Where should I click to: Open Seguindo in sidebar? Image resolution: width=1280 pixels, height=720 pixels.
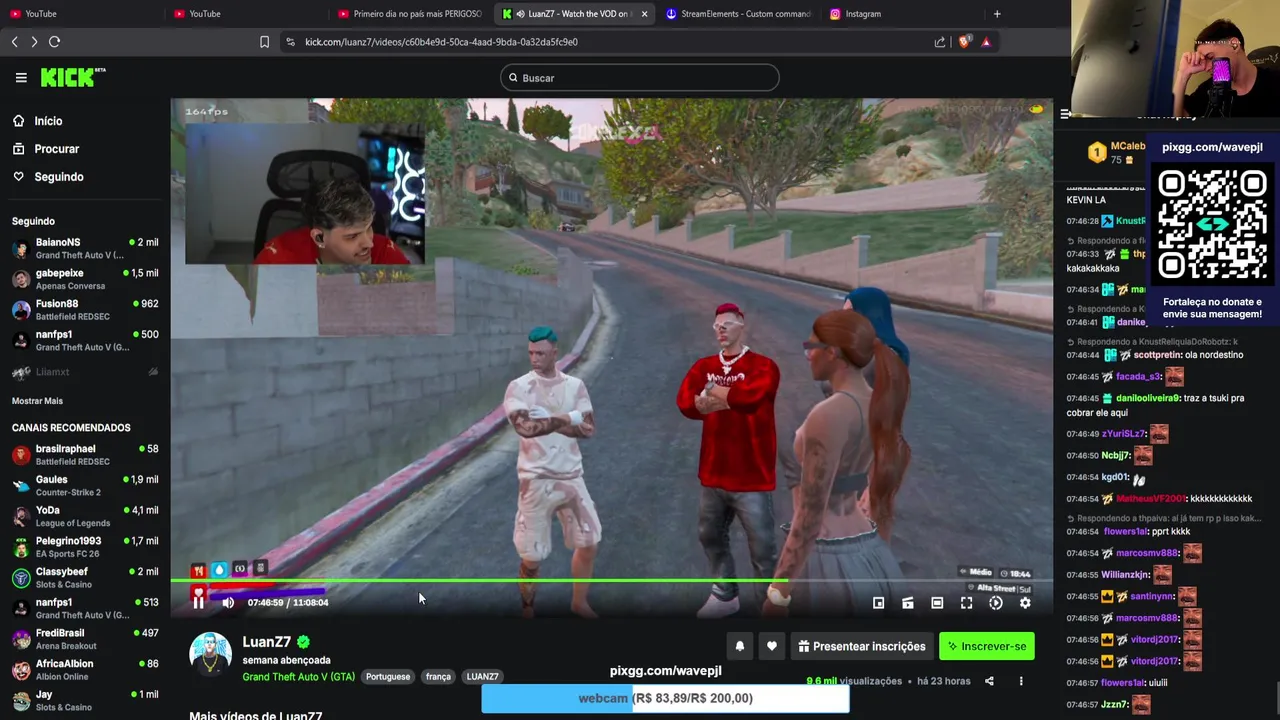pyautogui.click(x=48, y=177)
